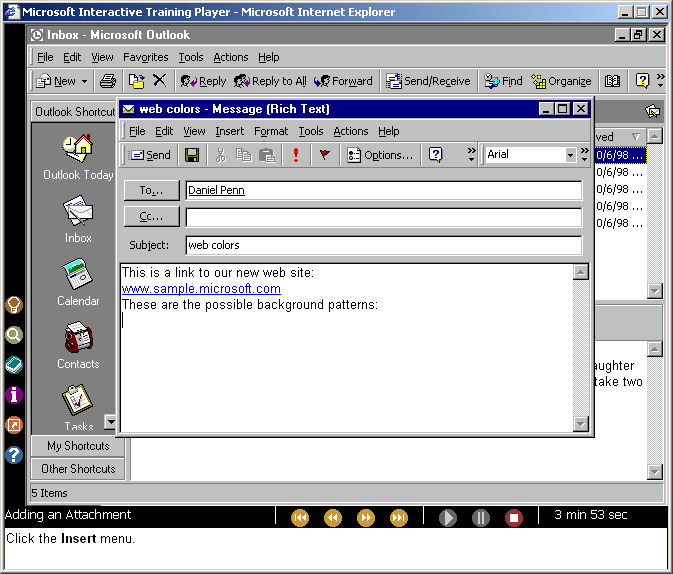Expand Outlook toolbar more buttons chevron
This screenshot has height=574, width=673.
point(661,81)
